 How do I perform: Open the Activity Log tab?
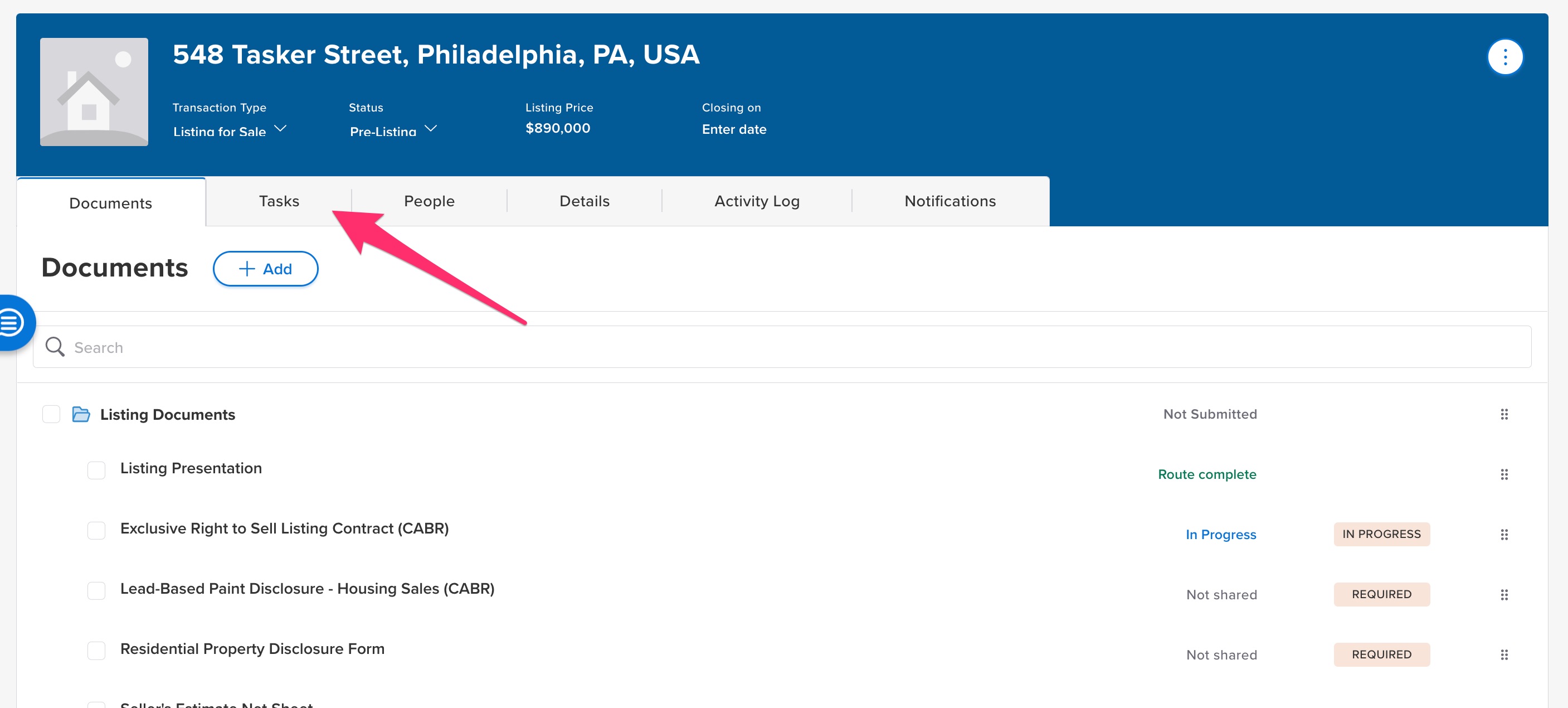pos(757,201)
